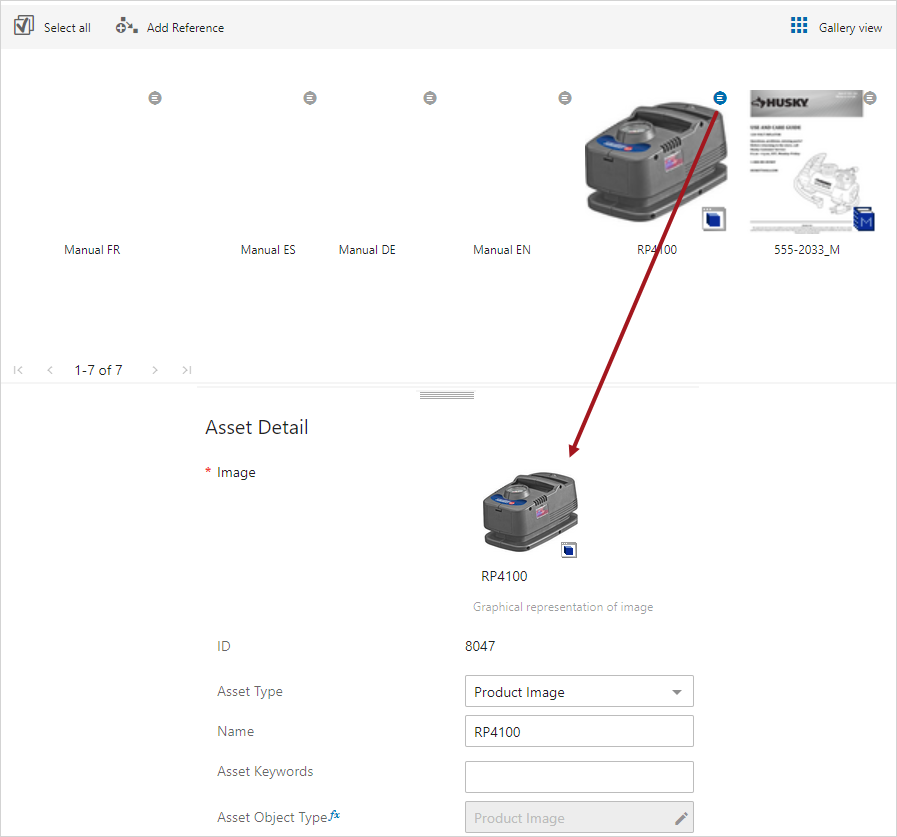This screenshot has width=897, height=837.
Task: Click the manual type badge on the 555-2033_M thumbnail
Action: pyautogui.click(x=864, y=219)
